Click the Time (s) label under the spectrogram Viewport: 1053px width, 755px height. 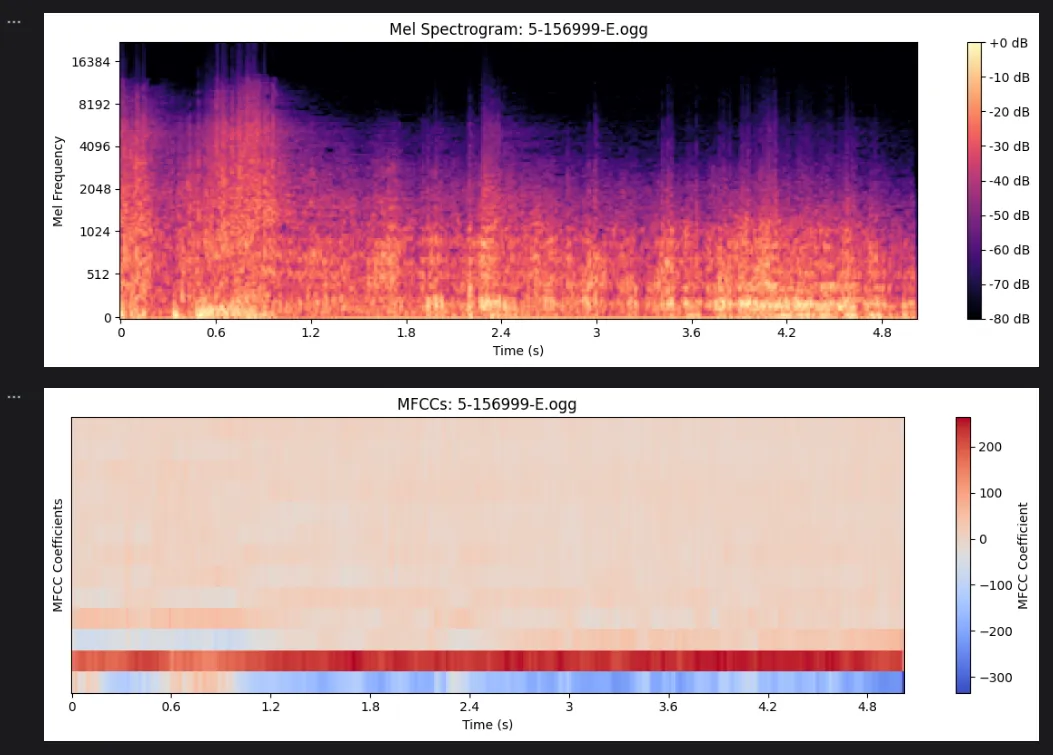click(518, 351)
